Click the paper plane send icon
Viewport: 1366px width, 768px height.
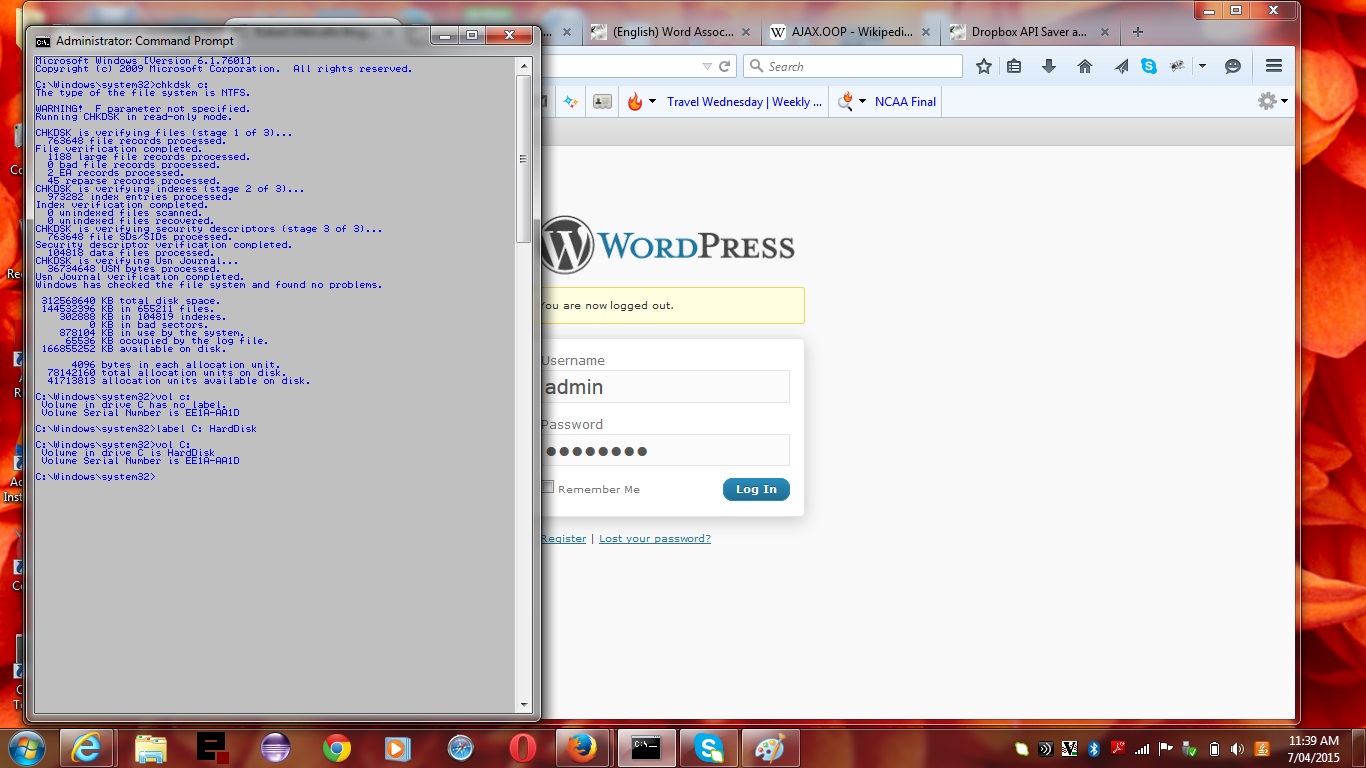1122,66
